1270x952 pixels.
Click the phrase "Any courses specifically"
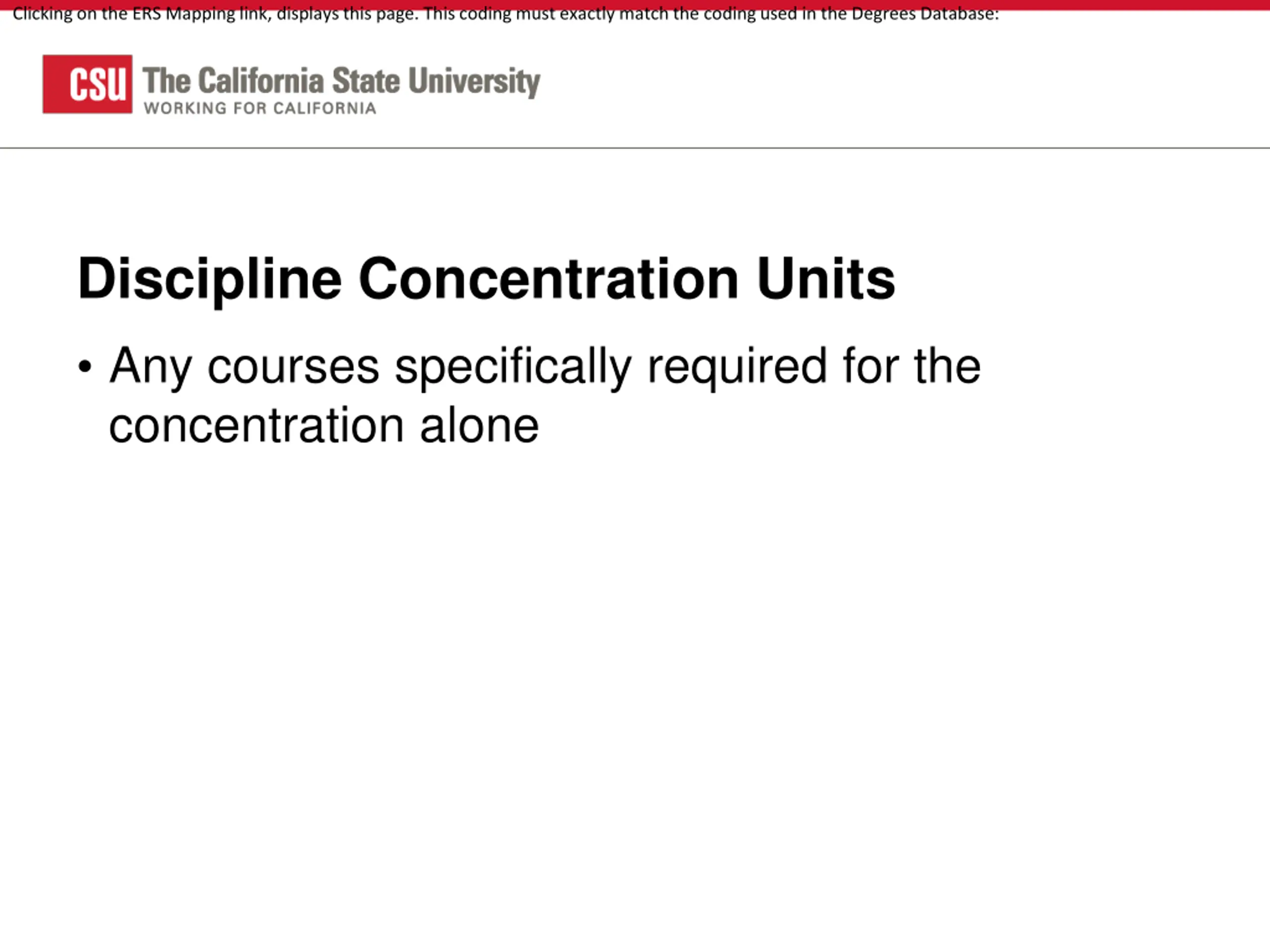click(x=371, y=367)
